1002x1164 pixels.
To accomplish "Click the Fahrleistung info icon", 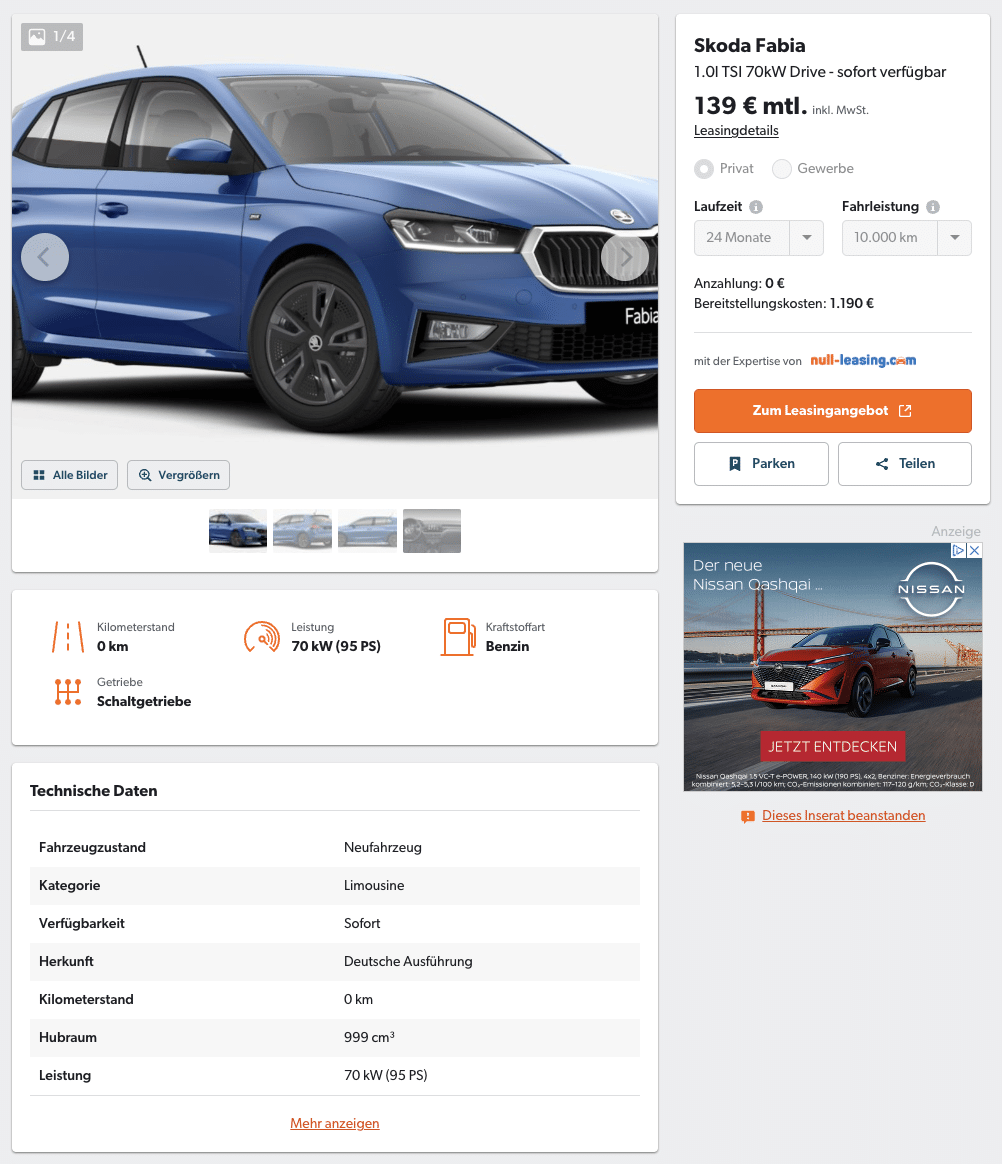I will (x=933, y=207).
